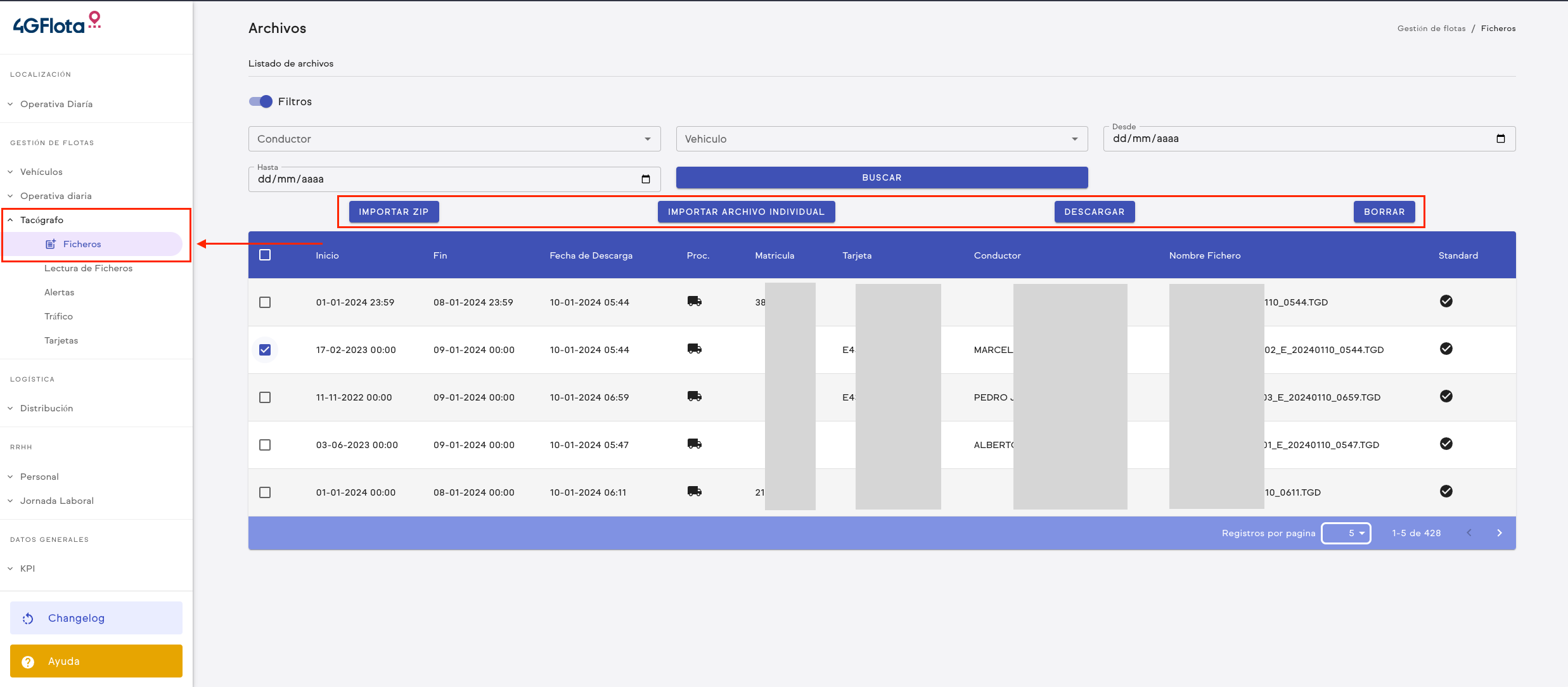Click the truck icon in first row
The height and width of the screenshot is (687, 1568).
click(x=694, y=302)
